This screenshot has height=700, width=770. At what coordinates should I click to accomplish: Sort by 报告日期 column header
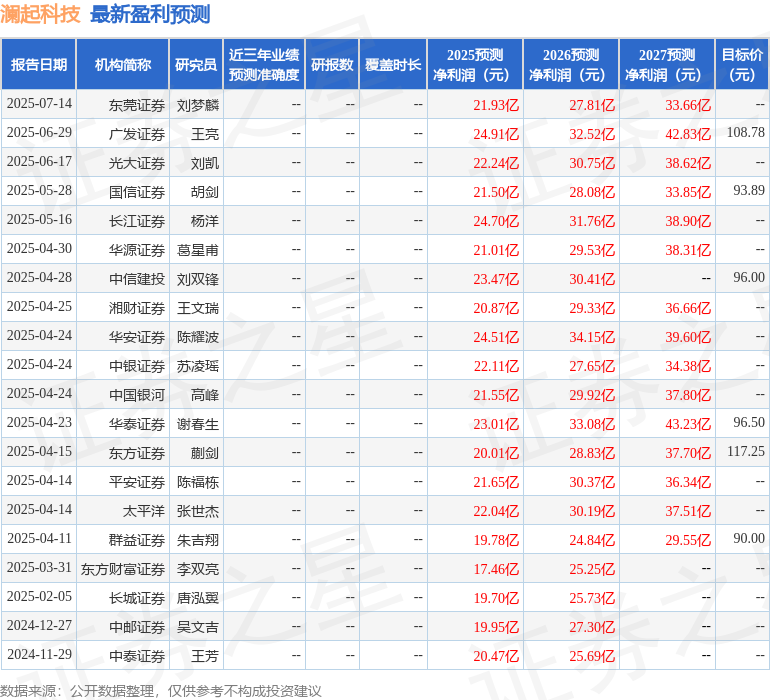click(39, 65)
